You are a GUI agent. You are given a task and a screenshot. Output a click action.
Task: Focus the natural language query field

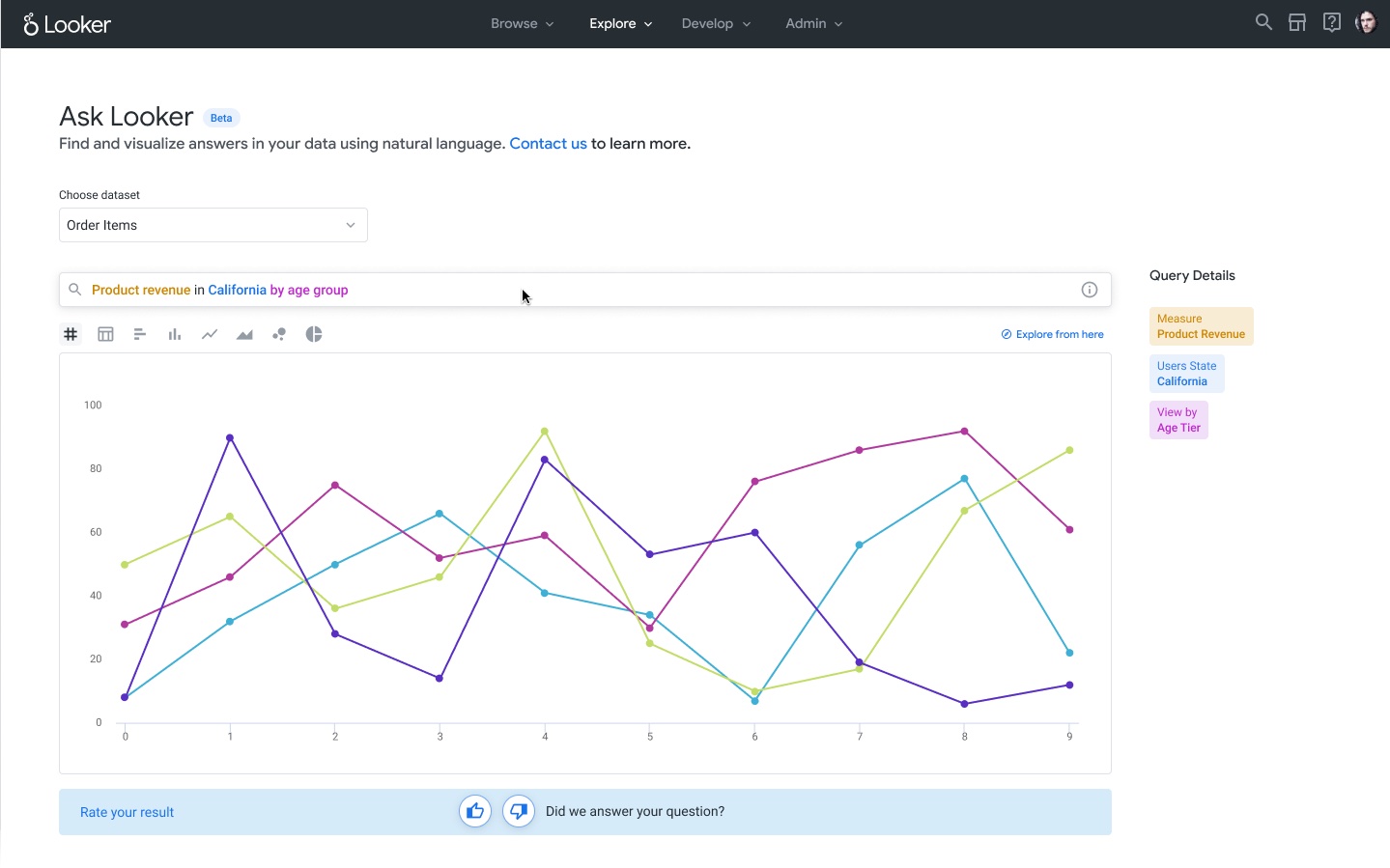pos(585,290)
